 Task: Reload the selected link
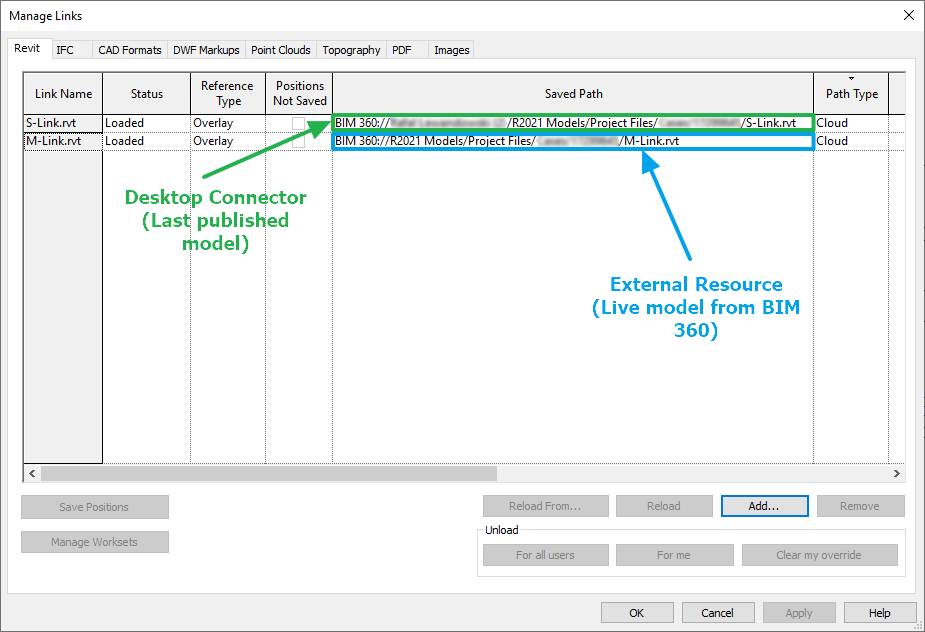coord(663,505)
